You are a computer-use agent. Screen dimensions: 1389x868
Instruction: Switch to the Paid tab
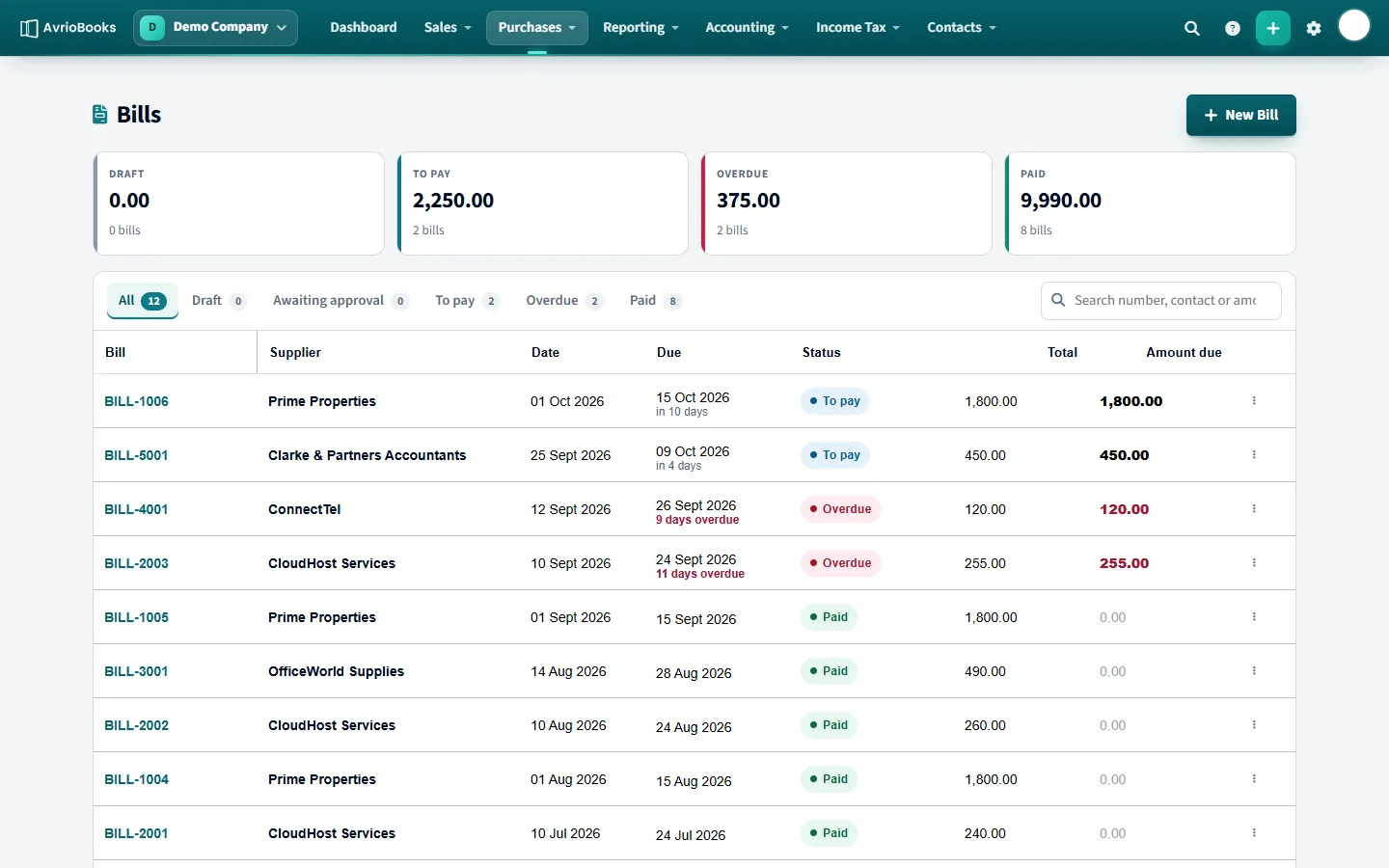click(656, 301)
